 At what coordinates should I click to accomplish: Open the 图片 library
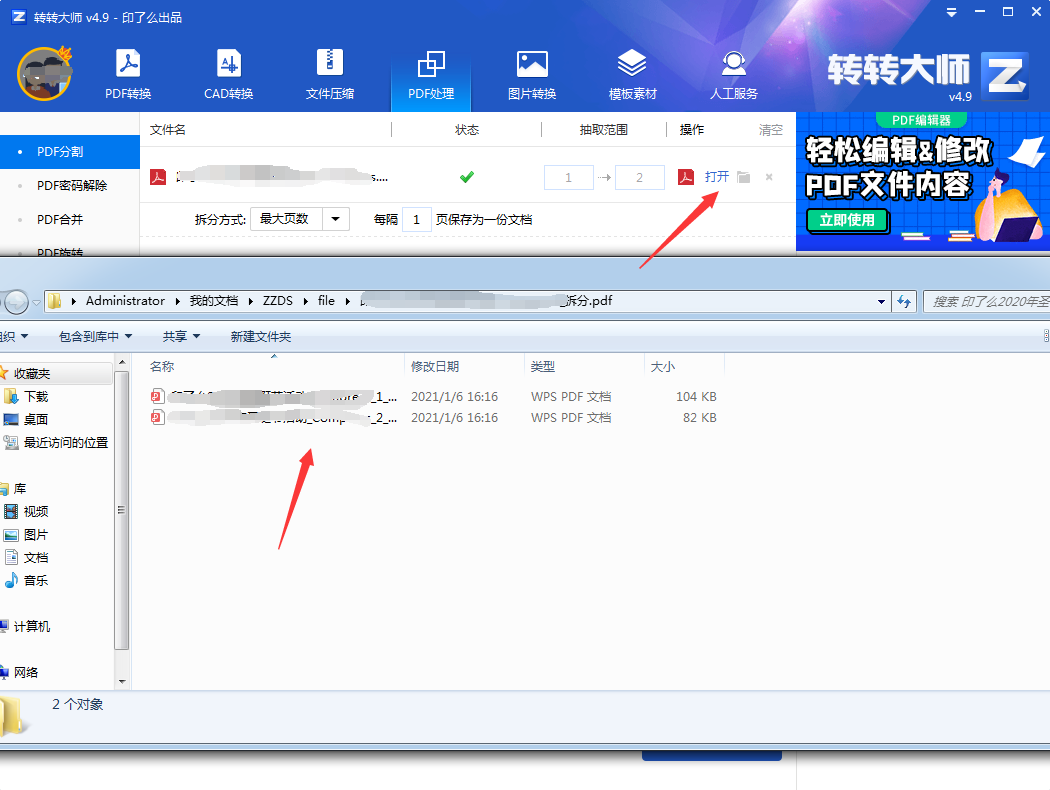pos(36,535)
